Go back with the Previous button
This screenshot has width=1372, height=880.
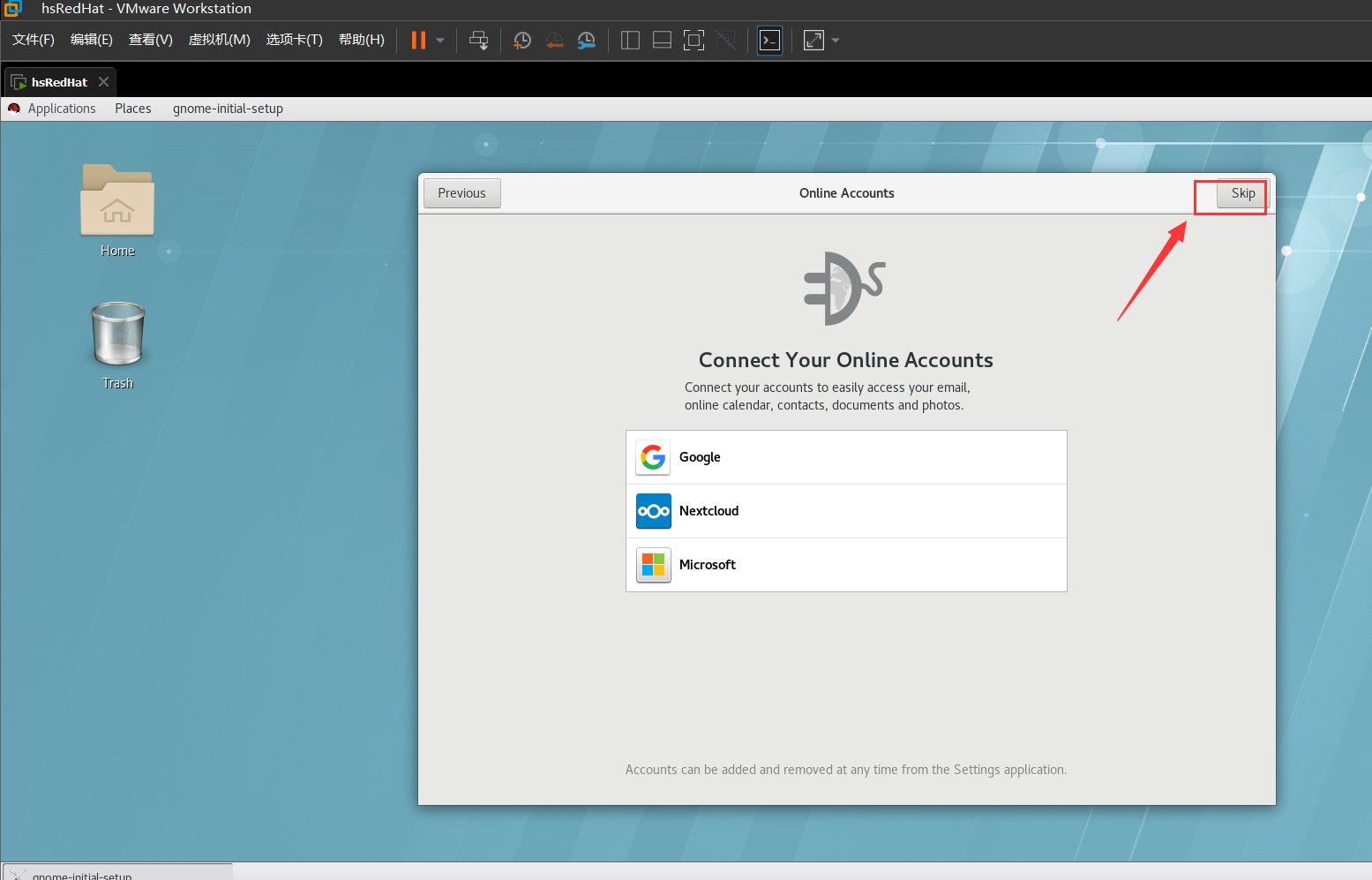coord(461,192)
